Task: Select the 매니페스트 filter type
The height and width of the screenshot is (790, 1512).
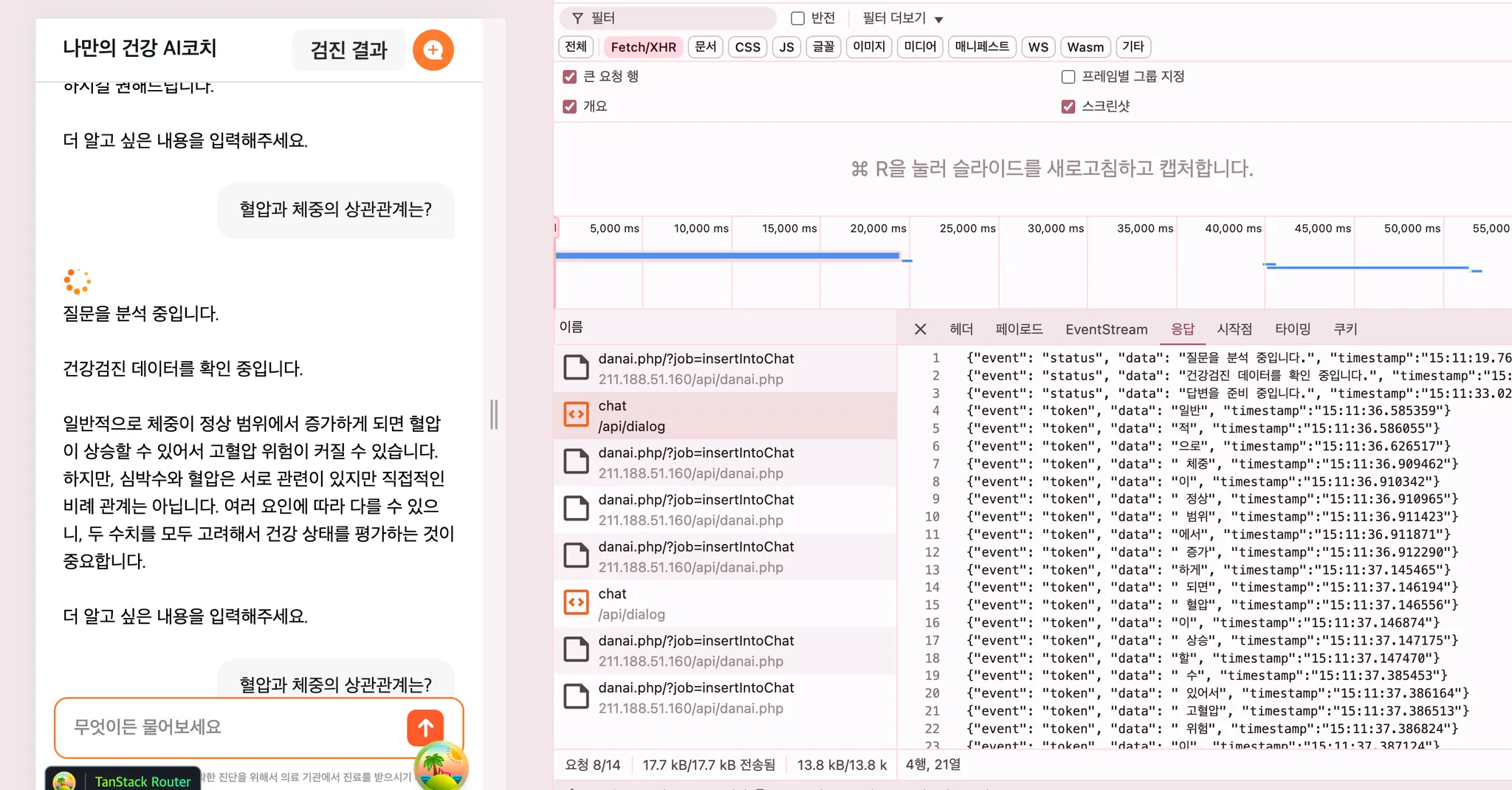Action: coord(982,47)
